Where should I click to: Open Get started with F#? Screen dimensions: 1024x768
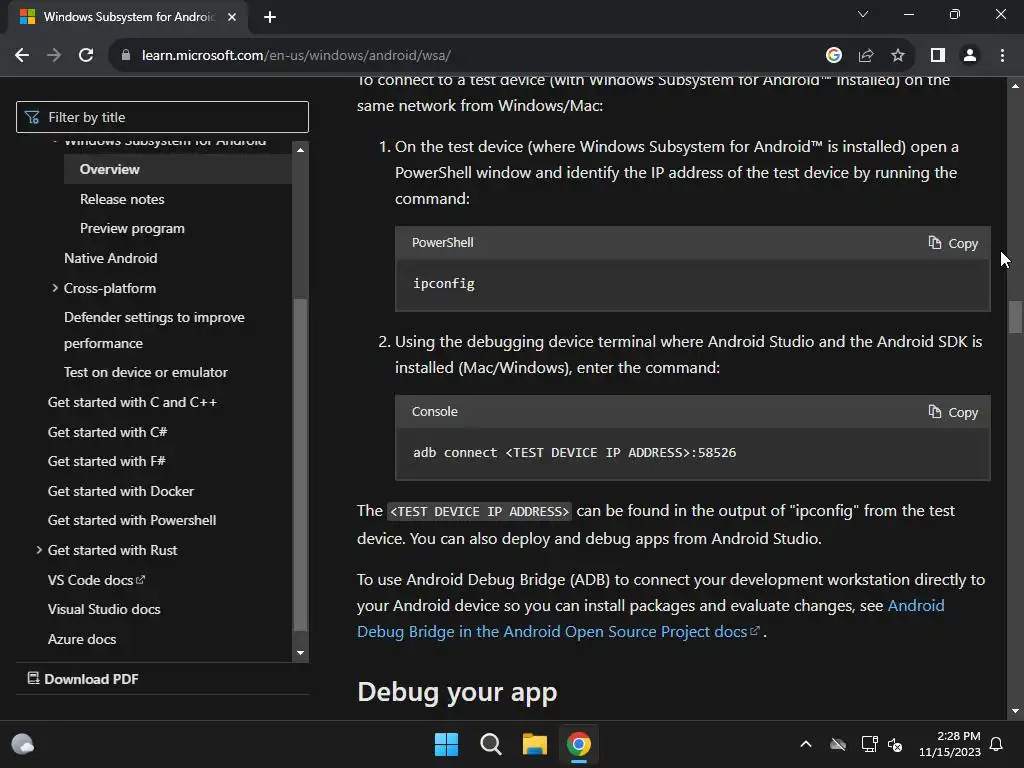(106, 461)
